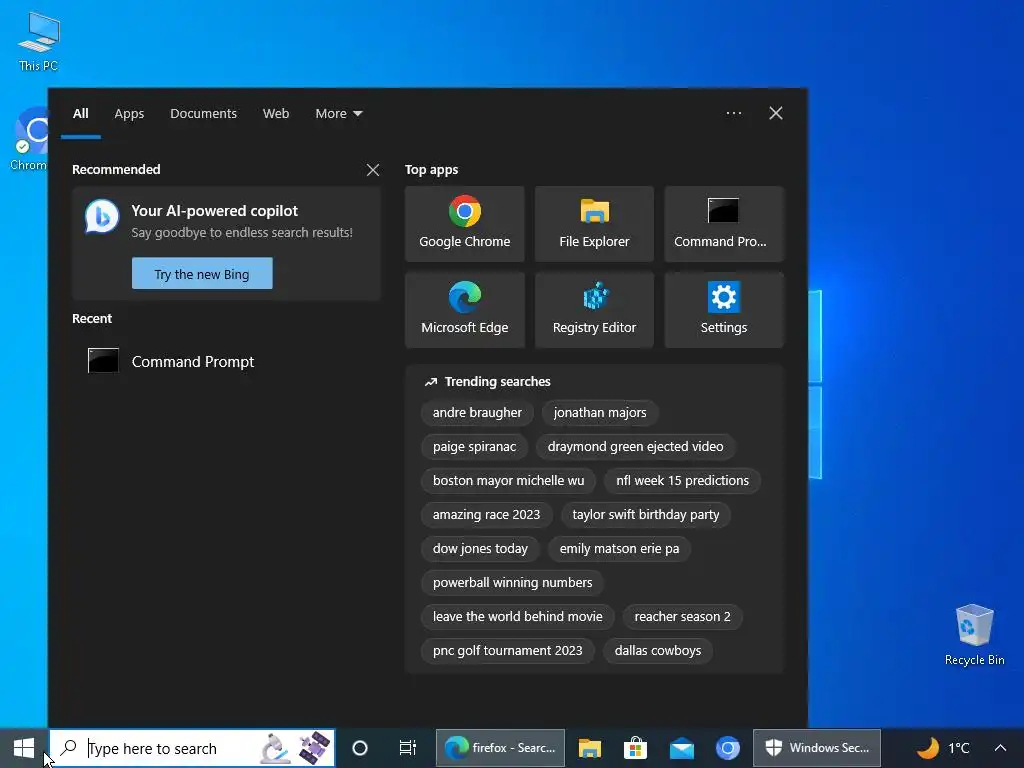Search amazing race 2023
This screenshot has height=768, width=1024.
pyautogui.click(x=486, y=515)
